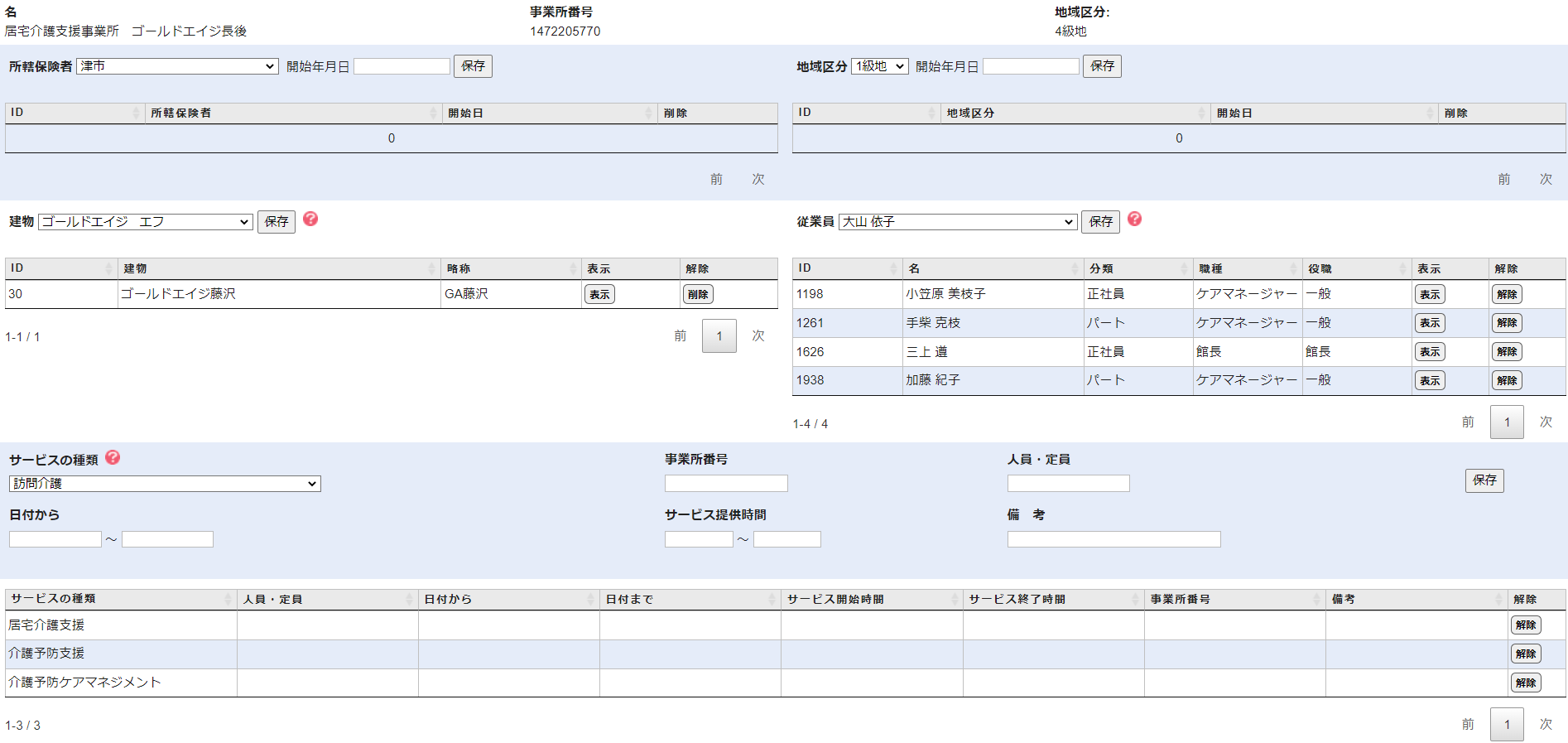Click 解除 button for employee 三上 道

[1507, 352]
